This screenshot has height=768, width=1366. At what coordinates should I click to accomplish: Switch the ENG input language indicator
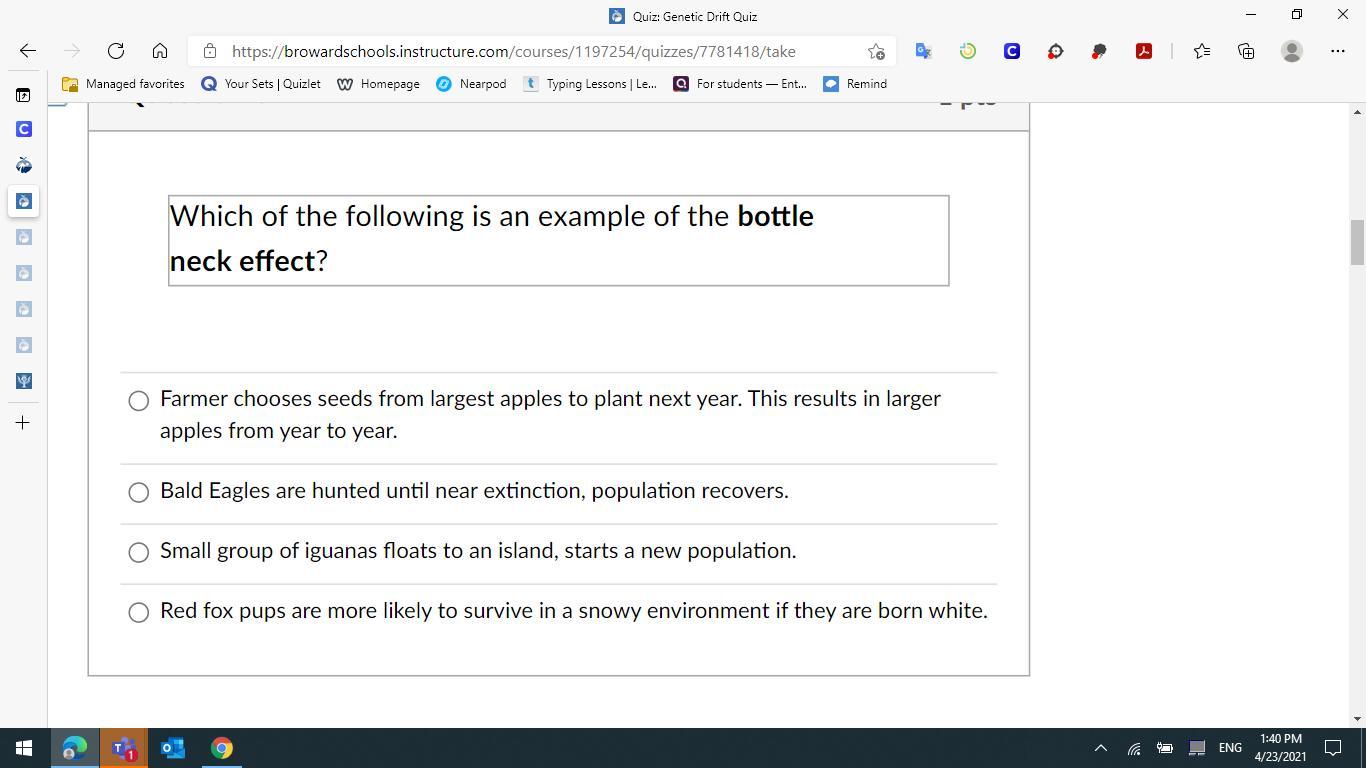1230,748
